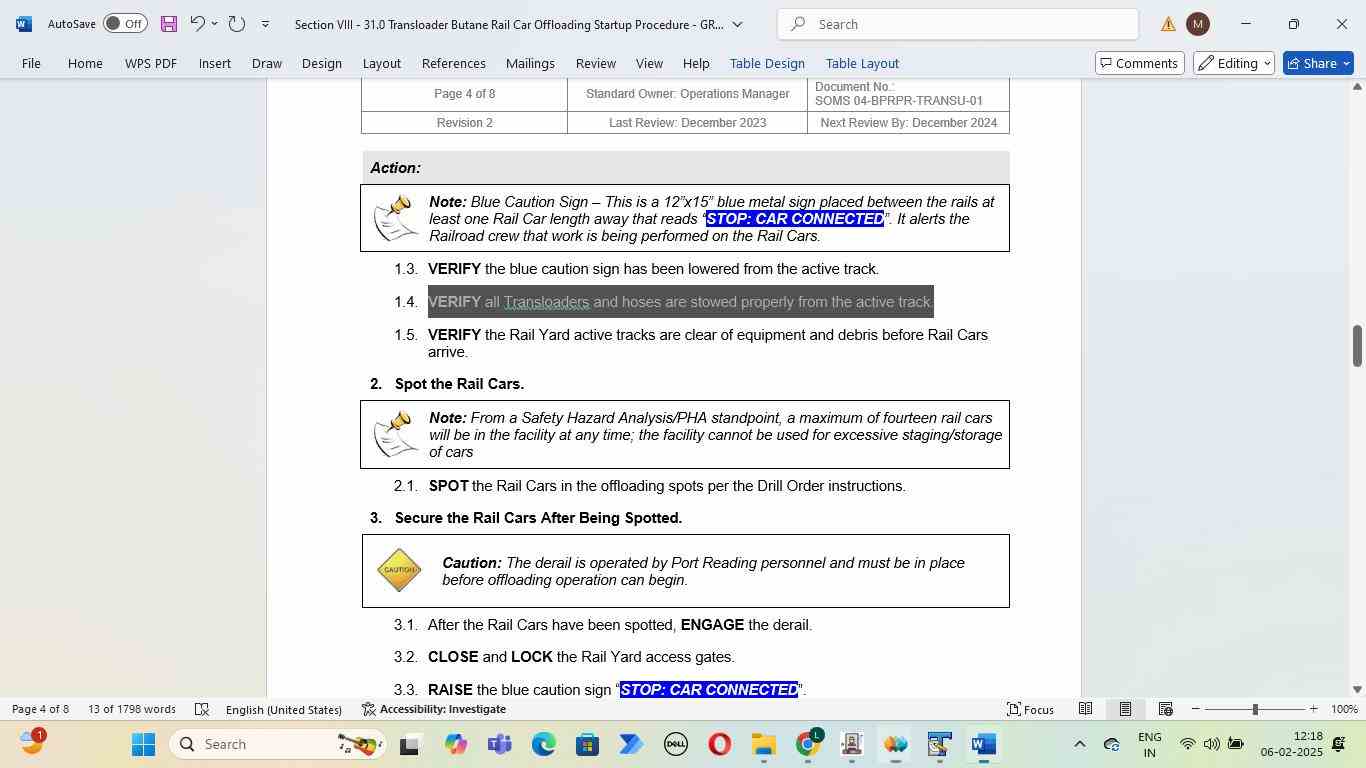Expand the document title dropdown chevron
Viewport: 1366px width, 768px height.
pos(737,24)
